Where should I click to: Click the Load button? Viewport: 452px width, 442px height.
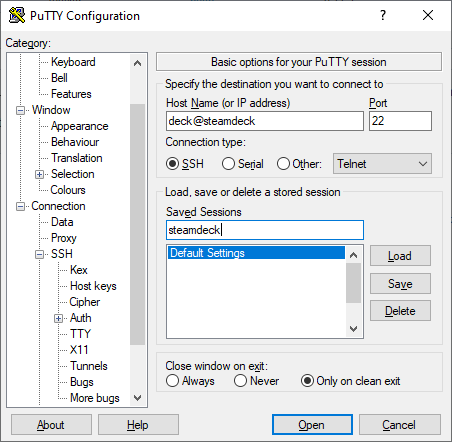pos(400,256)
